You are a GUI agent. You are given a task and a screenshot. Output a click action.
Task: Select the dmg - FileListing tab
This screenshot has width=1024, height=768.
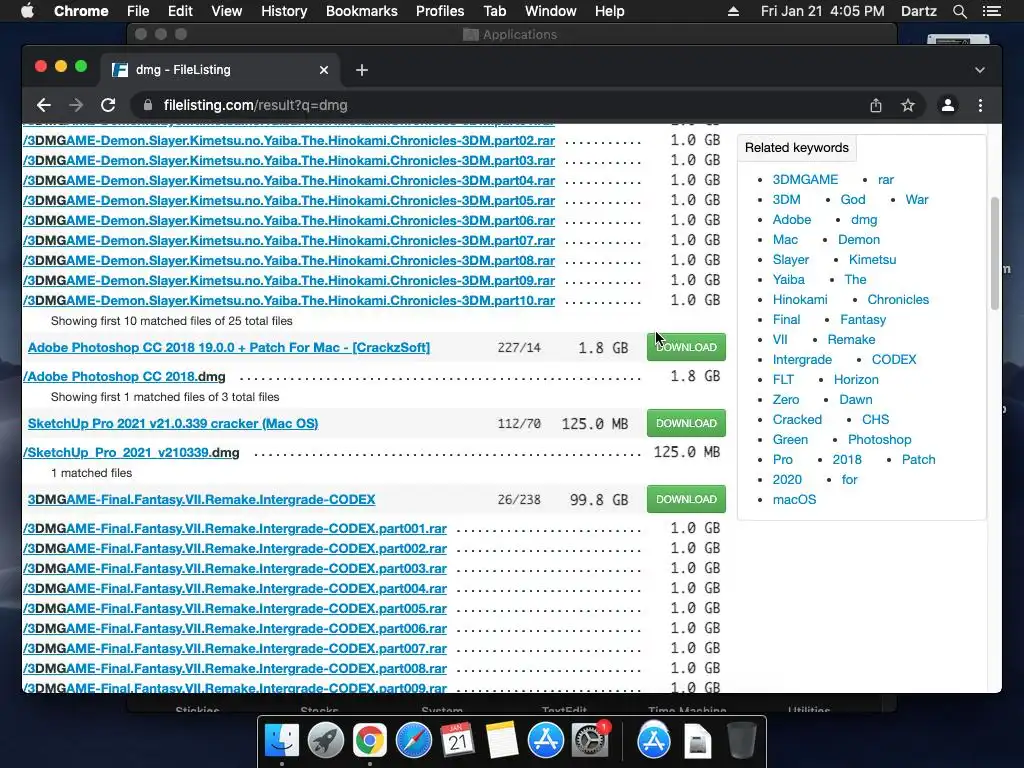(219, 70)
